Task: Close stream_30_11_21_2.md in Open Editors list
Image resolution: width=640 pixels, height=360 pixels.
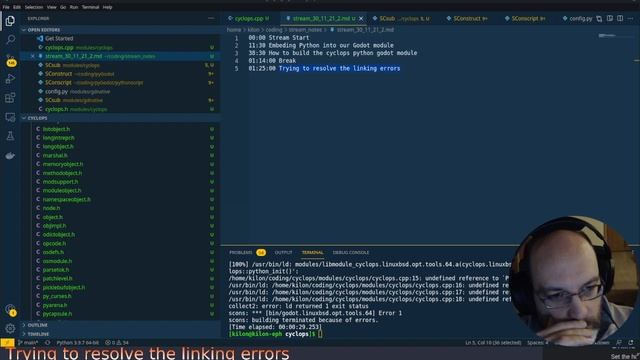Action: coord(32,56)
